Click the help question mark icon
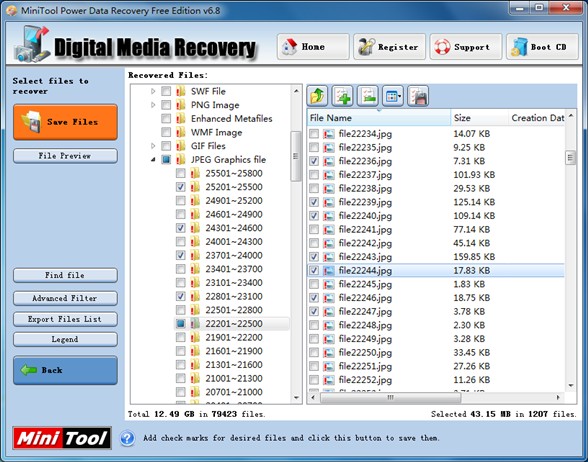The image size is (588, 462). tap(128, 438)
